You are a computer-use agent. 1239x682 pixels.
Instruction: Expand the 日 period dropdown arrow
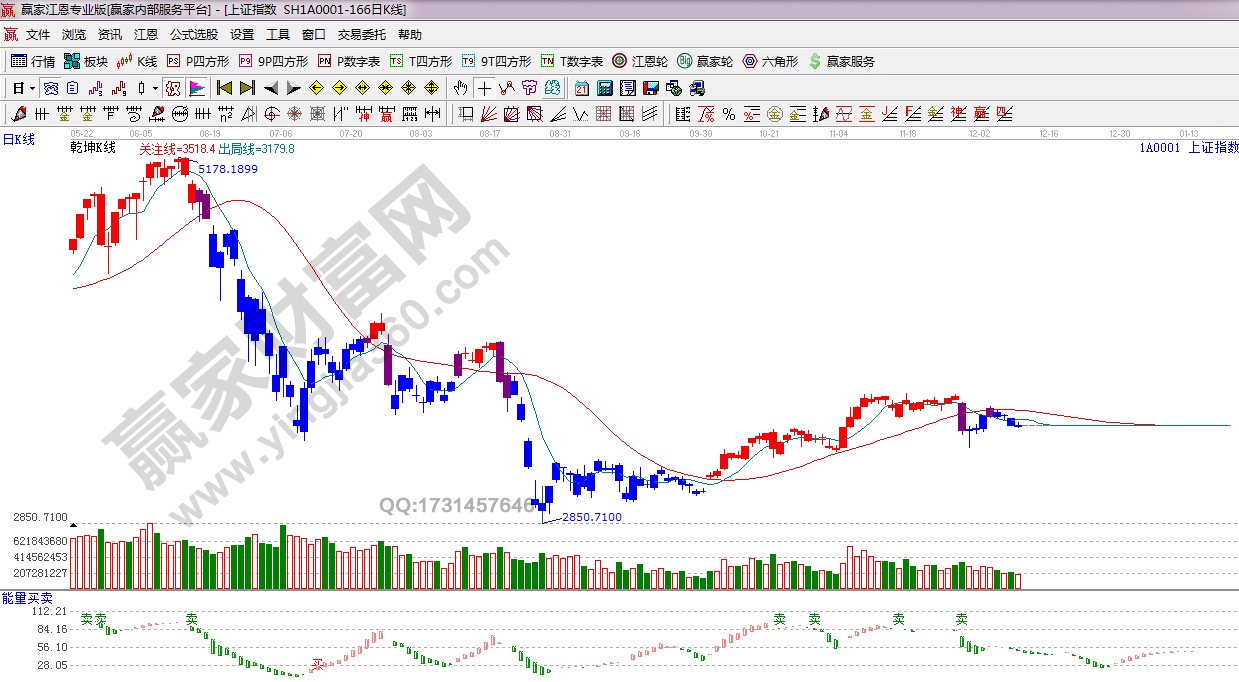pyautogui.click(x=32, y=88)
